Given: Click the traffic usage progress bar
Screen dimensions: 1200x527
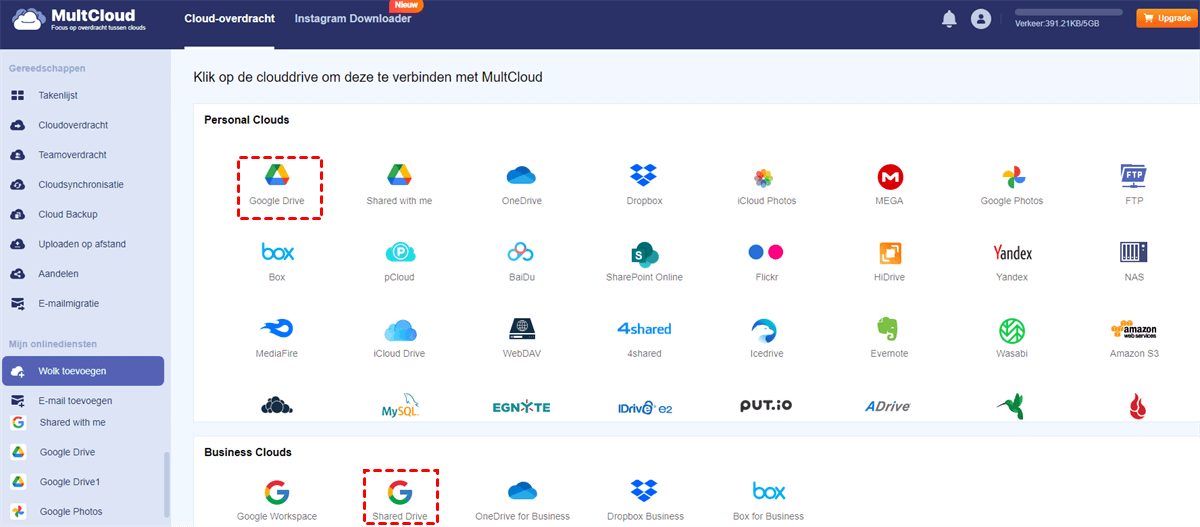Looking at the screenshot, I should click(x=1069, y=12).
